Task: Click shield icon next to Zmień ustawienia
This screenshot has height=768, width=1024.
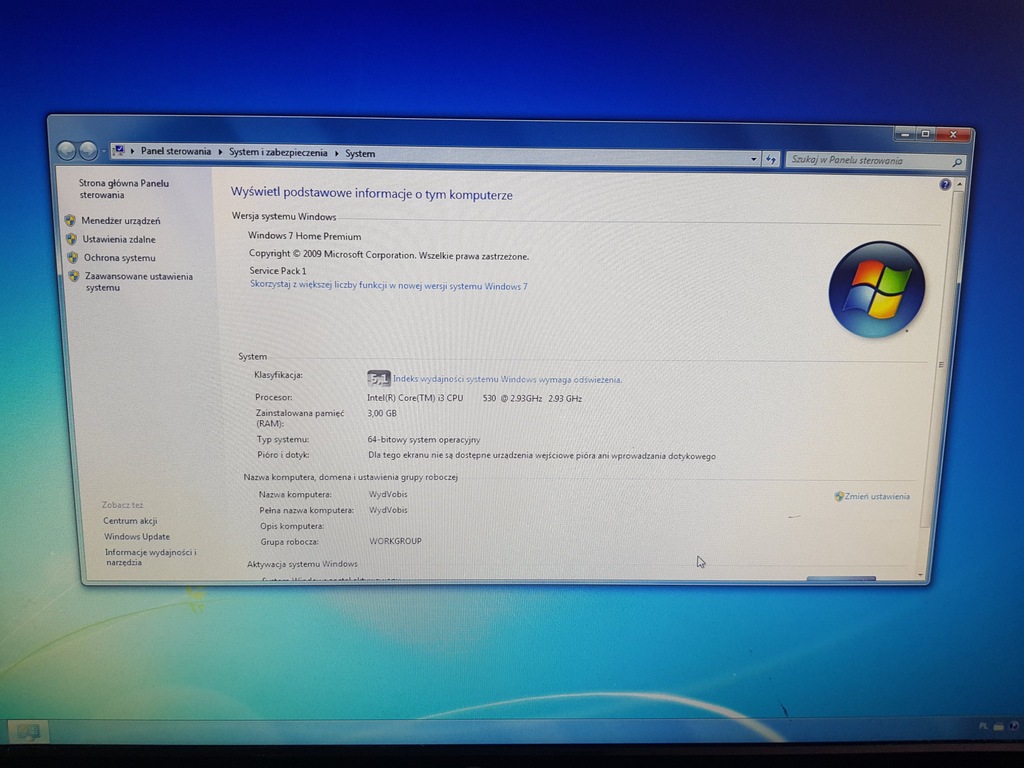Action: point(839,496)
